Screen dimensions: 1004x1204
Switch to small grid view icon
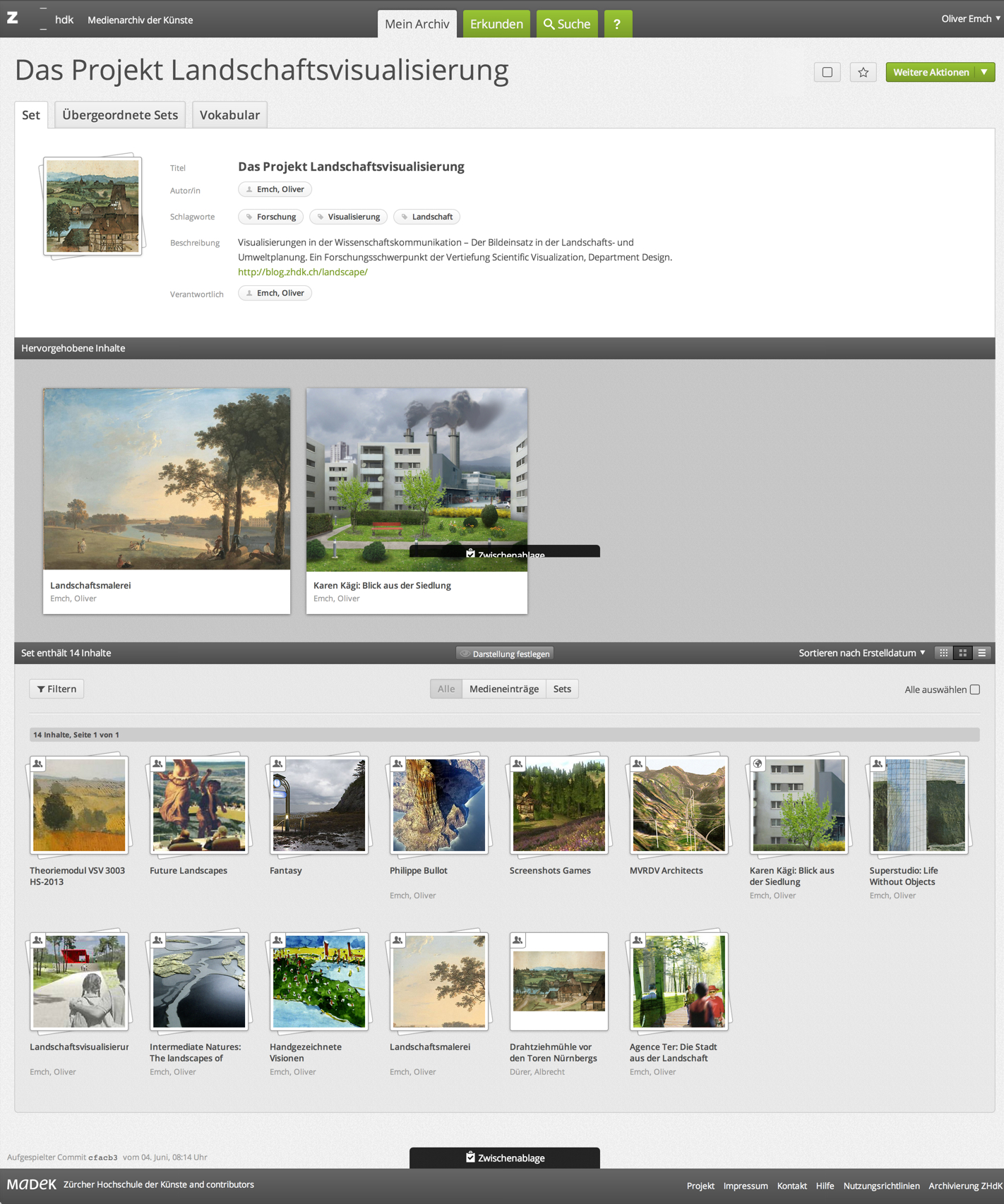[x=943, y=653]
